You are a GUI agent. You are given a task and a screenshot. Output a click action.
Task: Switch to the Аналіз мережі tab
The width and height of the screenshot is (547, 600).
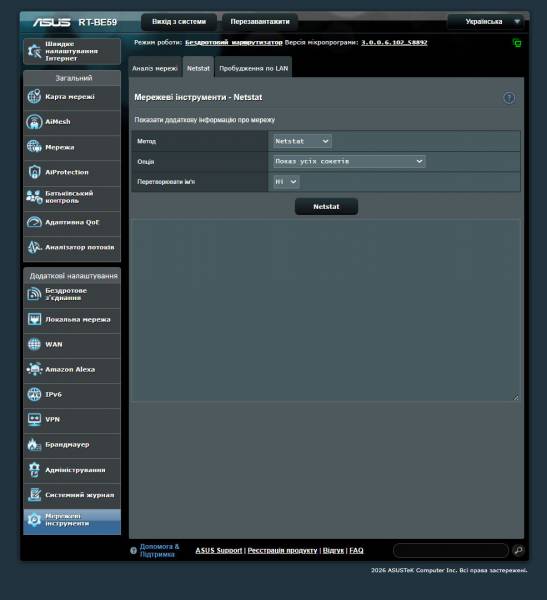click(x=155, y=68)
